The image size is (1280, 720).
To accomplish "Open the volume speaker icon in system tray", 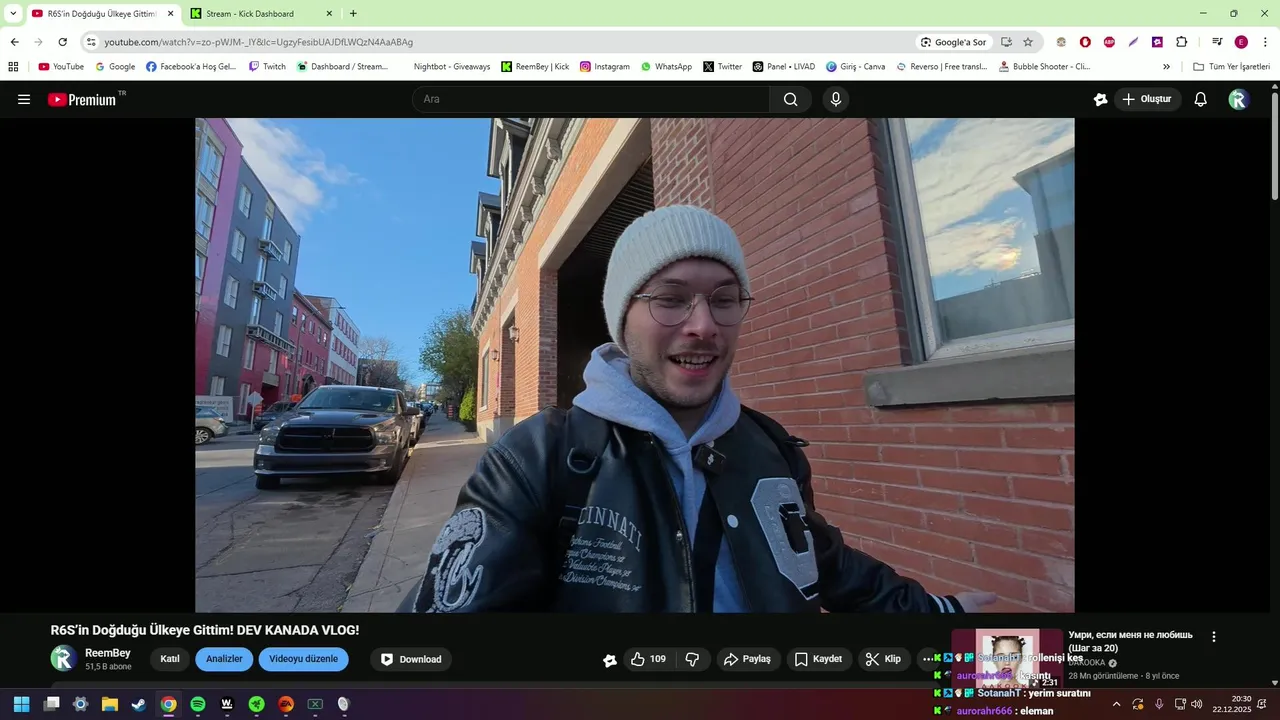I will (x=1197, y=704).
